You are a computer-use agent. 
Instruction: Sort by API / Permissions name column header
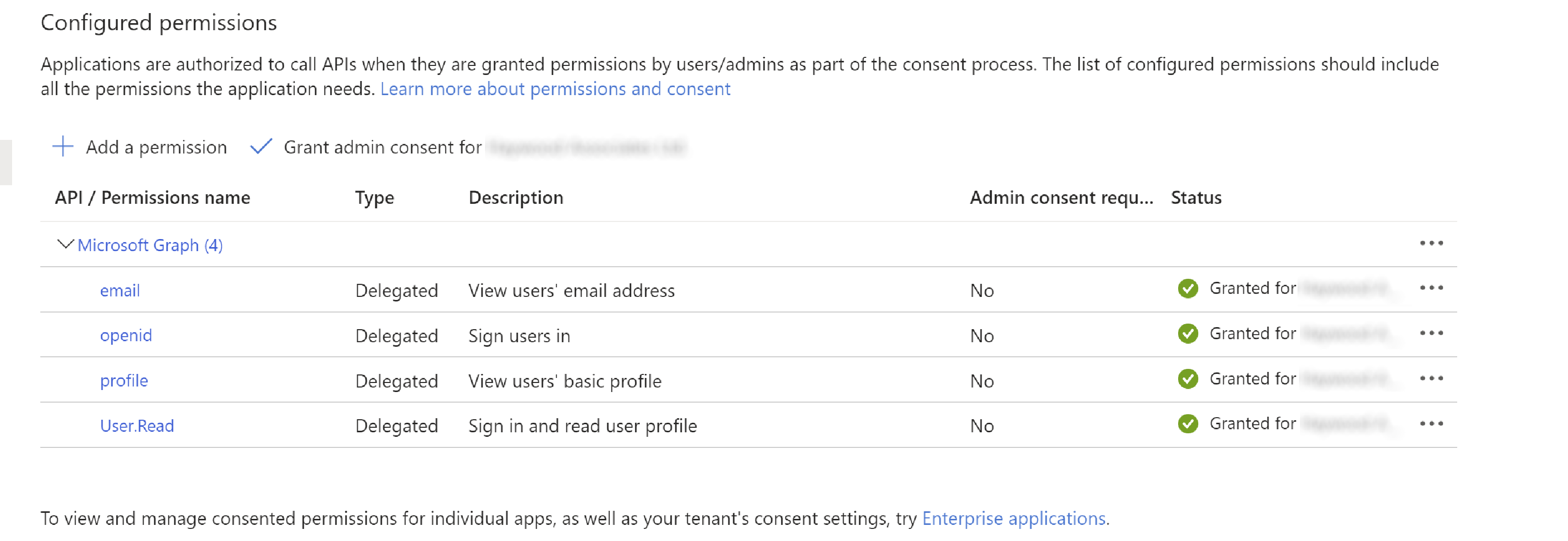click(x=152, y=198)
